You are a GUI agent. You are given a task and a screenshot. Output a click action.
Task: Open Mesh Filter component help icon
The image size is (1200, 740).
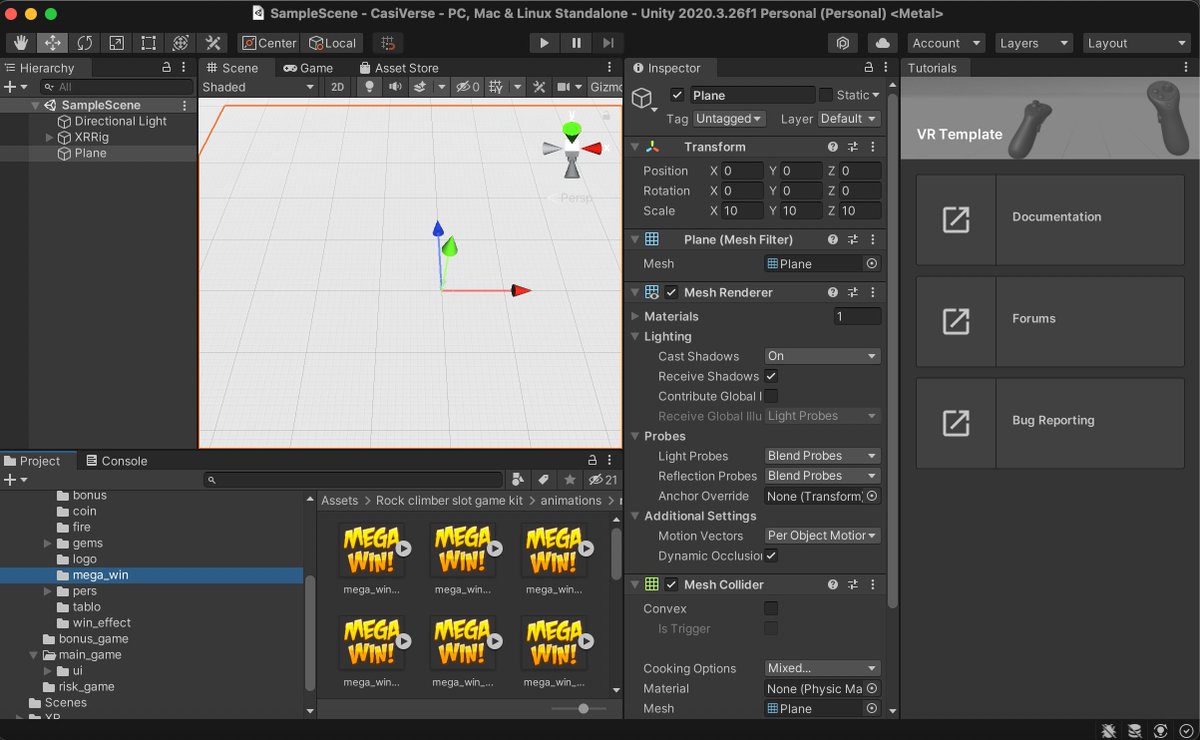pos(833,239)
